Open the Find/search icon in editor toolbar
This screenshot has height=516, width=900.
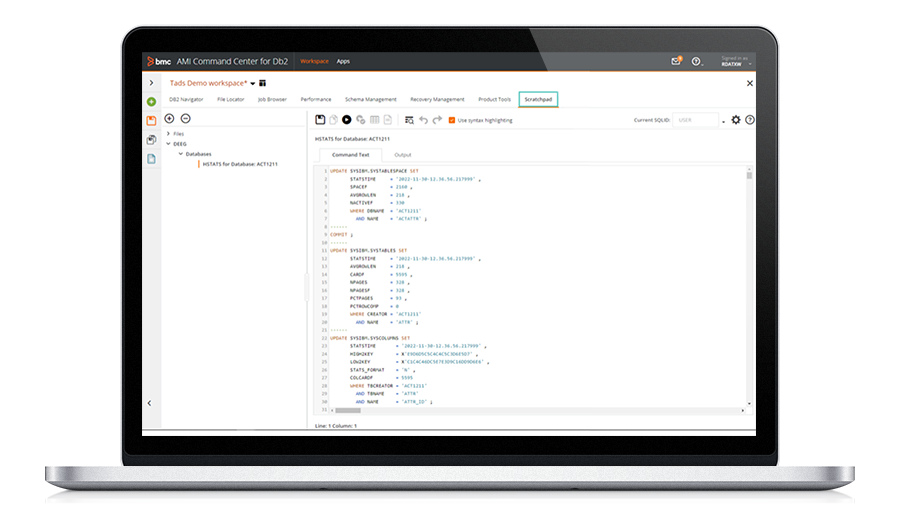click(409, 120)
